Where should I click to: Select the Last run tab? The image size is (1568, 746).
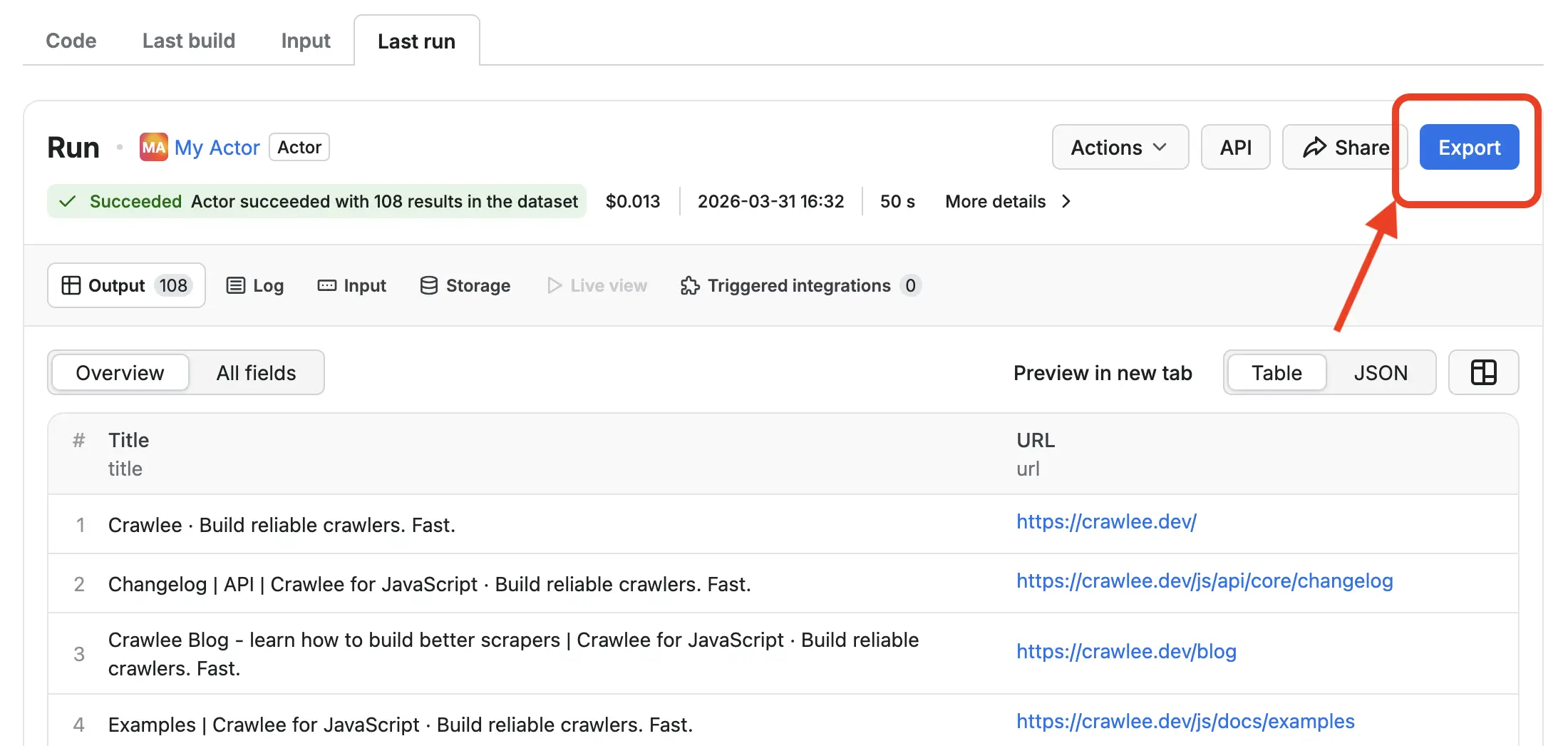(x=416, y=41)
